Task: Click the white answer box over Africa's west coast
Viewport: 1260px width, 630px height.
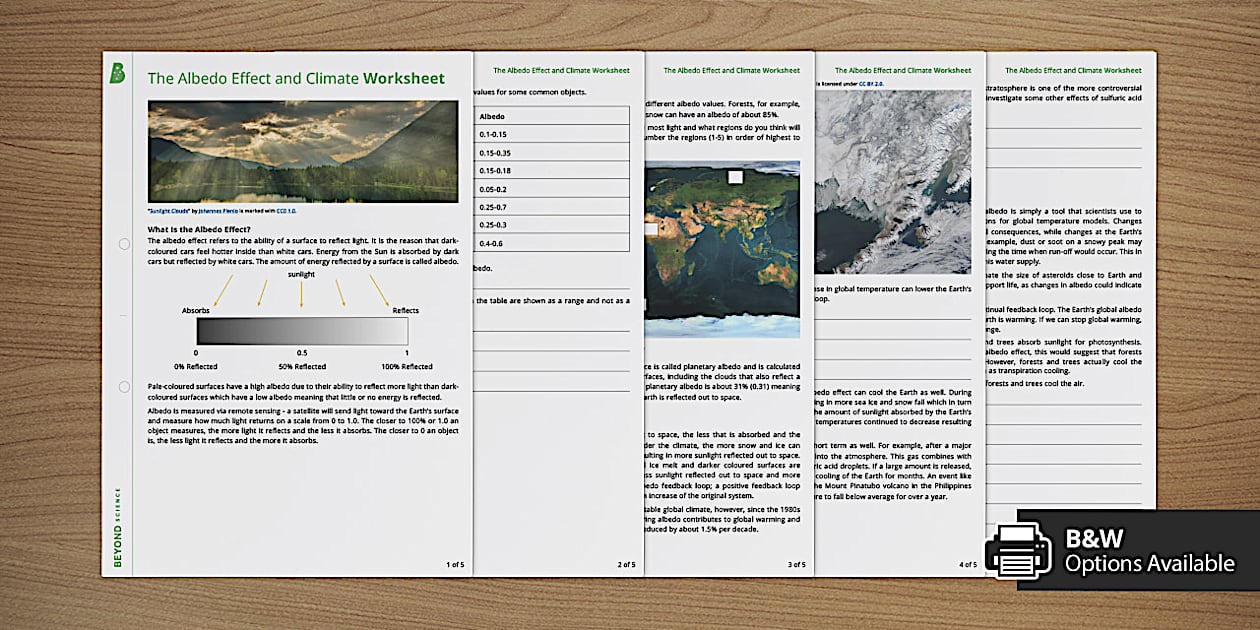Action: pos(651,229)
